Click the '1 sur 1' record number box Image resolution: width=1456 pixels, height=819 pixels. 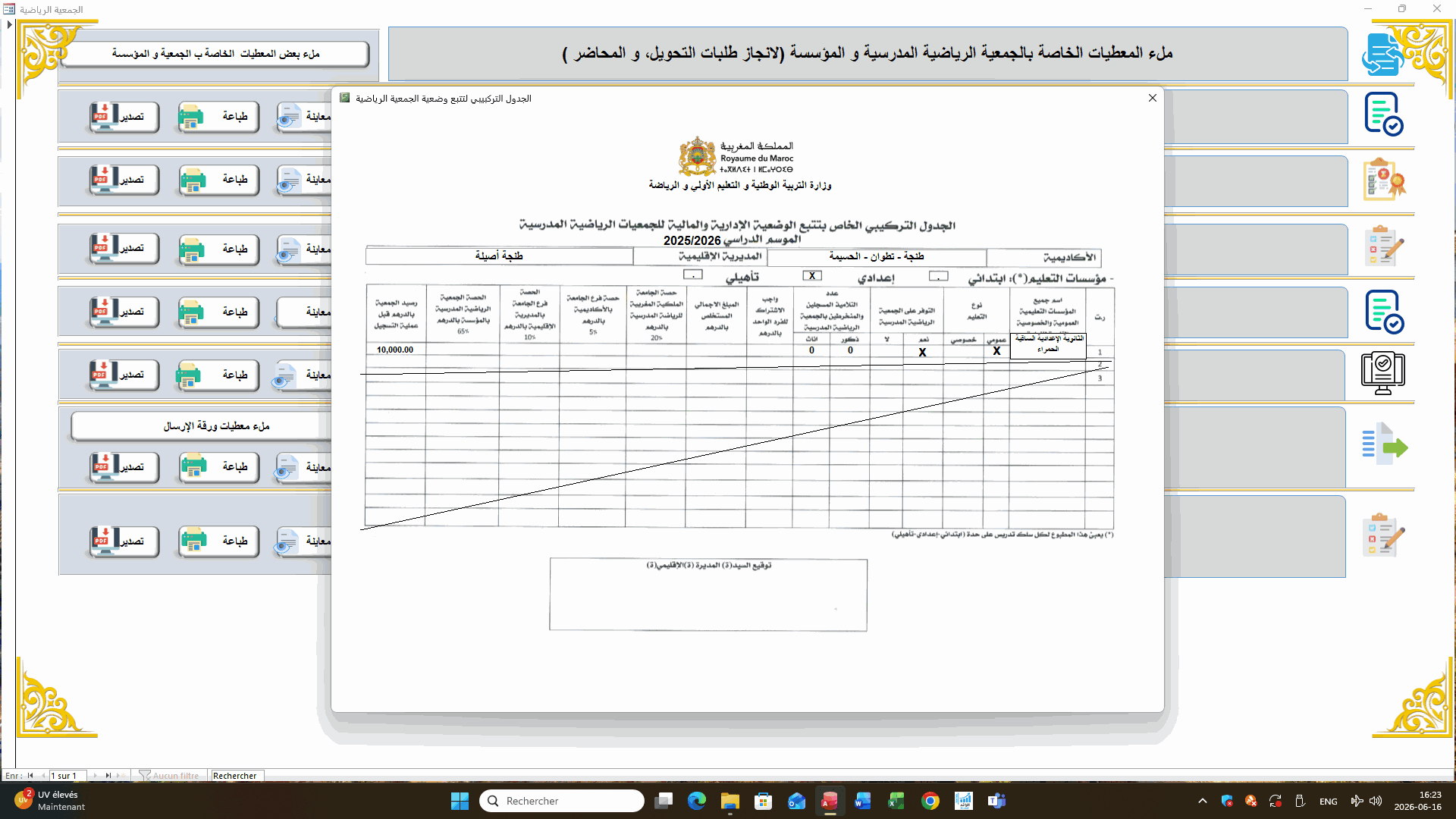pos(67,776)
